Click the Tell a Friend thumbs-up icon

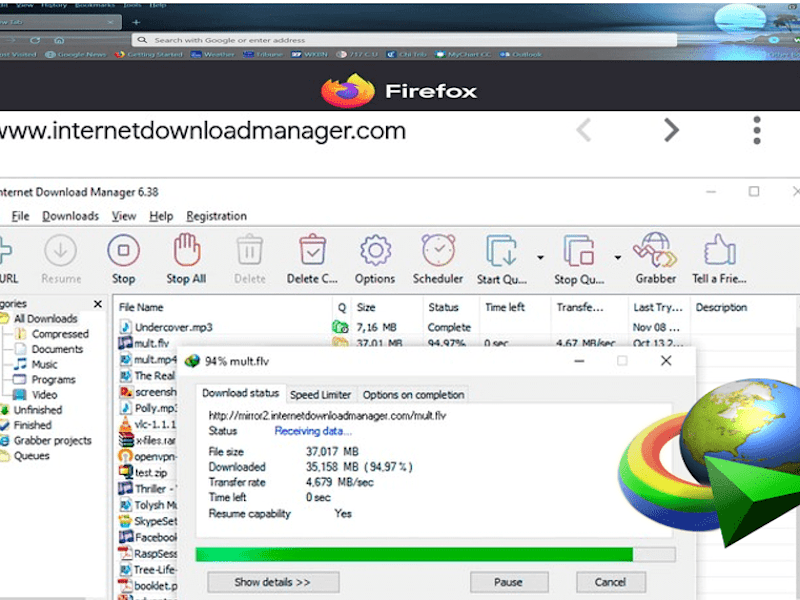click(x=719, y=250)
